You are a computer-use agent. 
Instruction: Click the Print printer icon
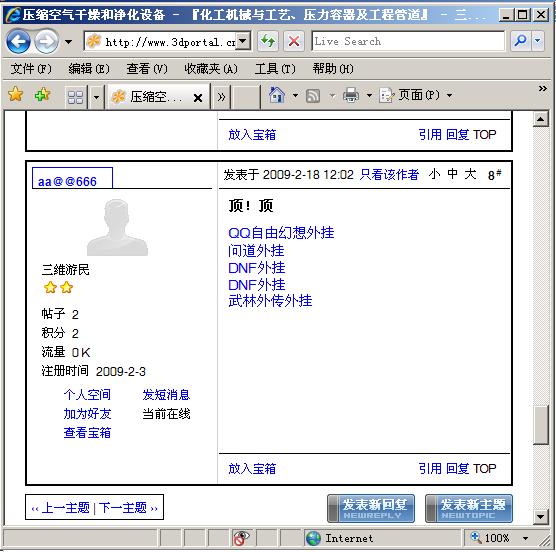click(x=351, y=95)
